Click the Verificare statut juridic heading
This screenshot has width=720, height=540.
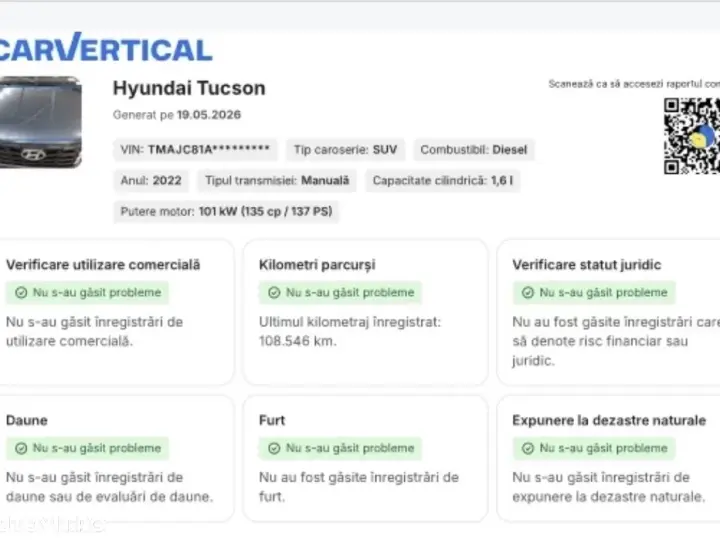pos(586,265)
